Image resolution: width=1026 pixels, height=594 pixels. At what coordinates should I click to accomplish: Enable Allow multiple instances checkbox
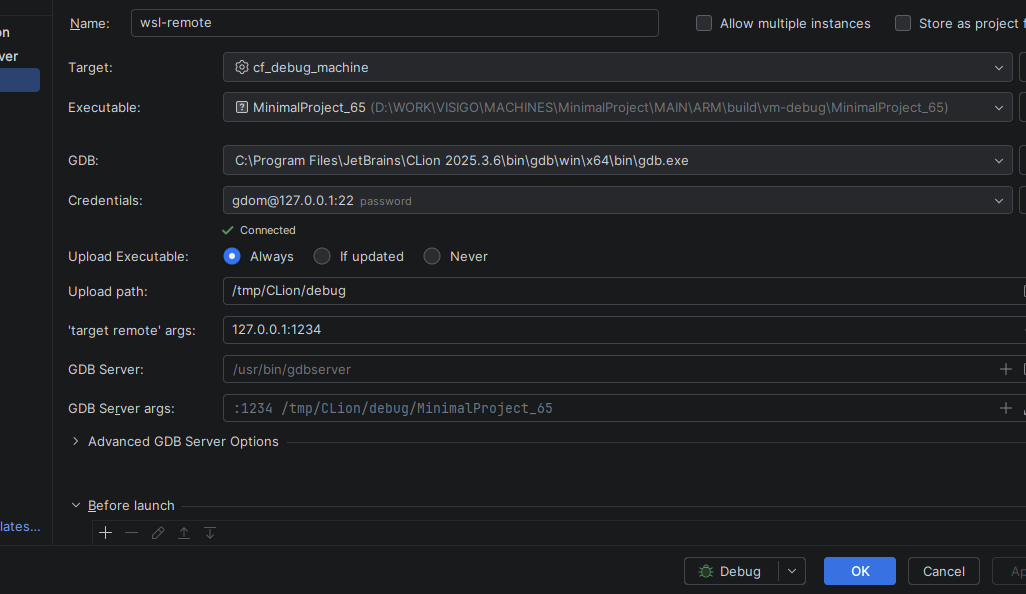click(704, 24)
